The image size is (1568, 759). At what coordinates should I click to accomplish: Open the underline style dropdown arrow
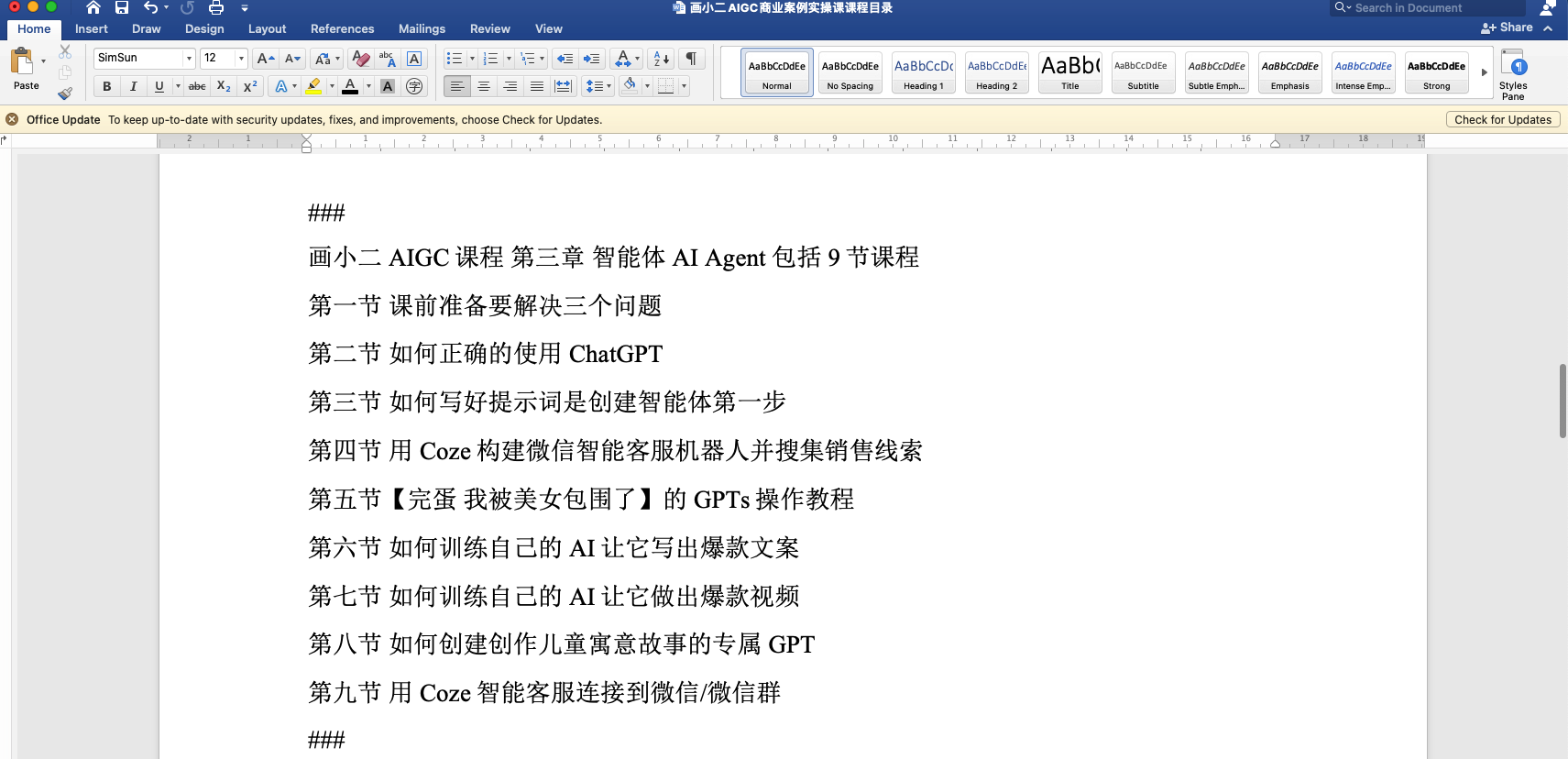(x=178, y=86)
